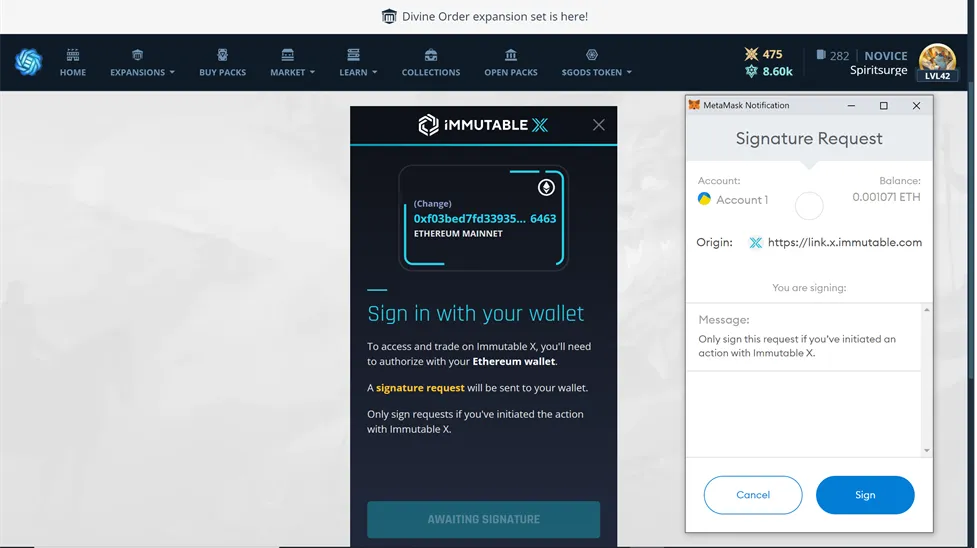Close the MetaMask Notification window
Viewport: 977px width, 548px height.
[916, 105]
